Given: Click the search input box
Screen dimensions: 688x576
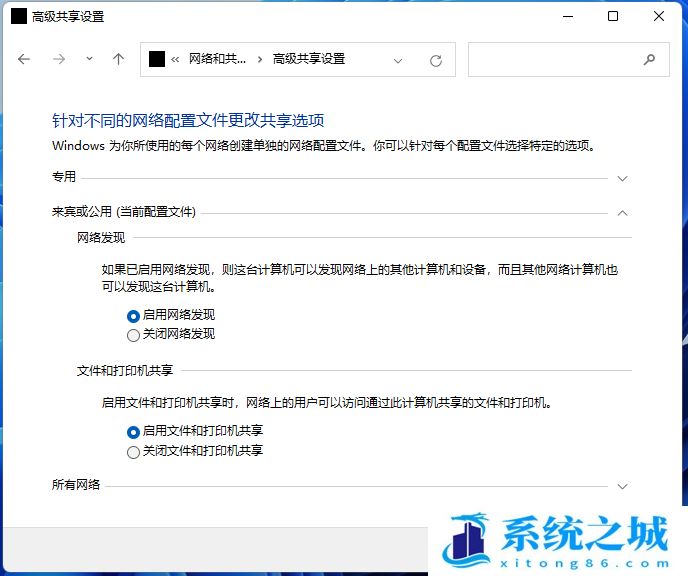Looking at the screenshot, I should pos(555,59).
